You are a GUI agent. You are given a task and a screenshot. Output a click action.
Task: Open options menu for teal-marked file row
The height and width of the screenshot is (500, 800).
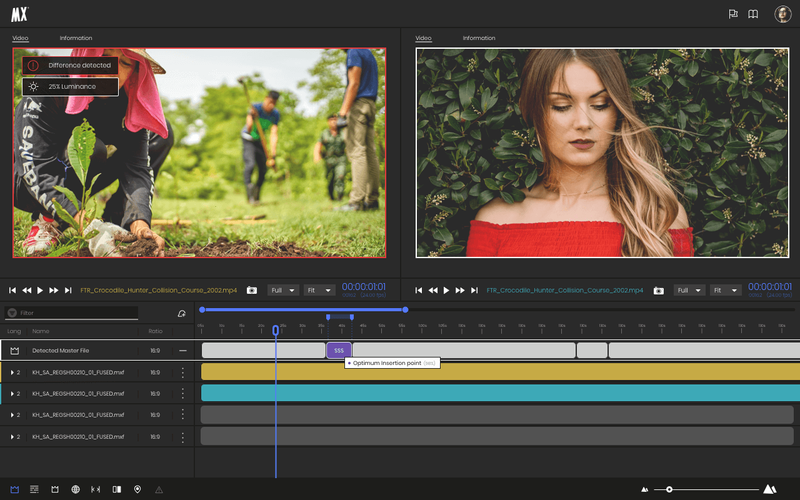click(183, 394)
